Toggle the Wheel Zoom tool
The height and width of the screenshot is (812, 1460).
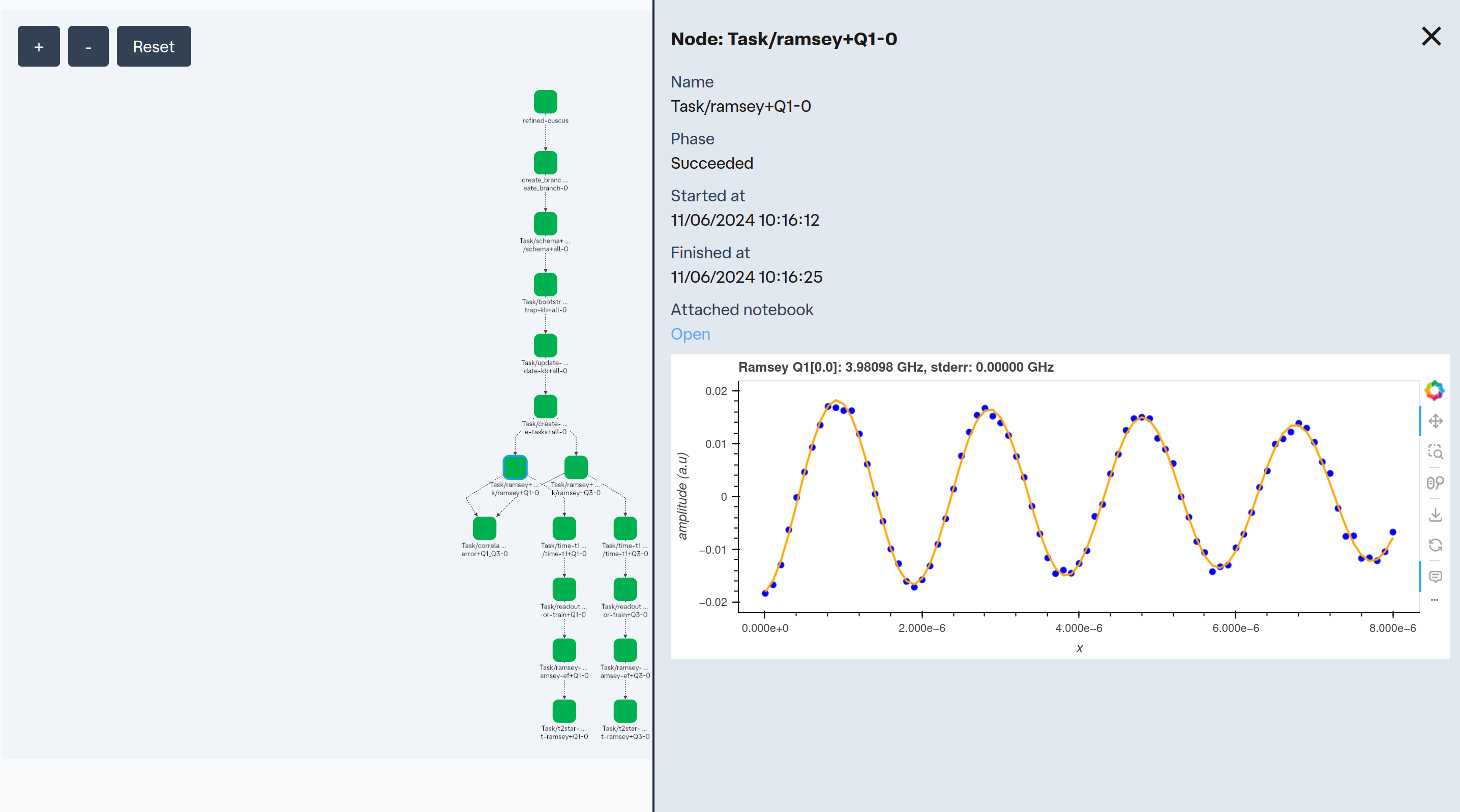1435,483
